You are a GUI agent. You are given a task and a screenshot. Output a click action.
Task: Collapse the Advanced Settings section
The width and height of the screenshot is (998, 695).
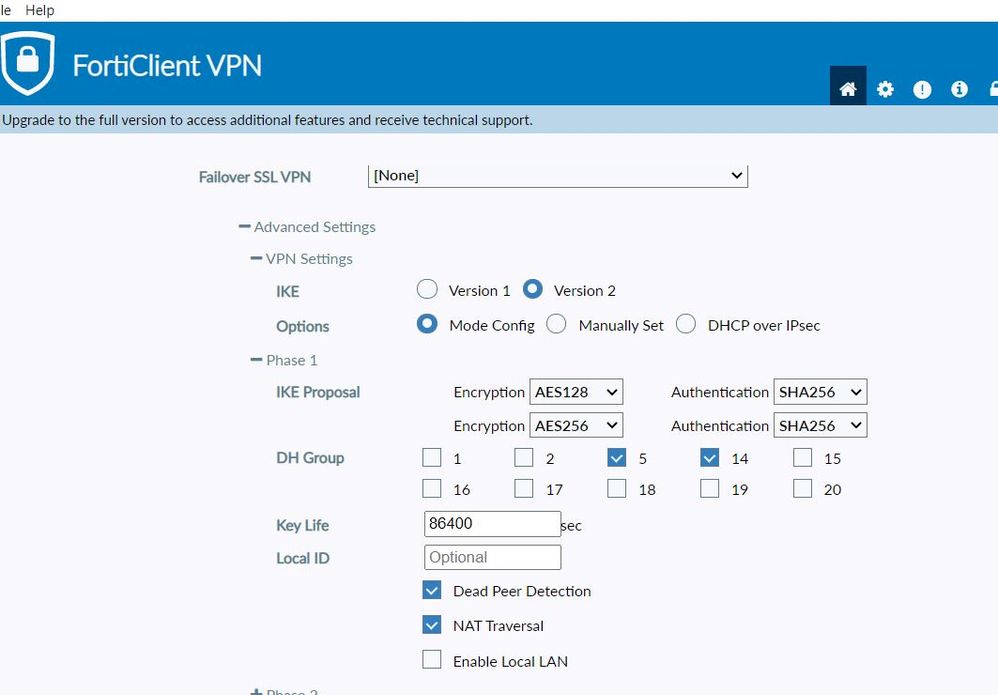307,227
